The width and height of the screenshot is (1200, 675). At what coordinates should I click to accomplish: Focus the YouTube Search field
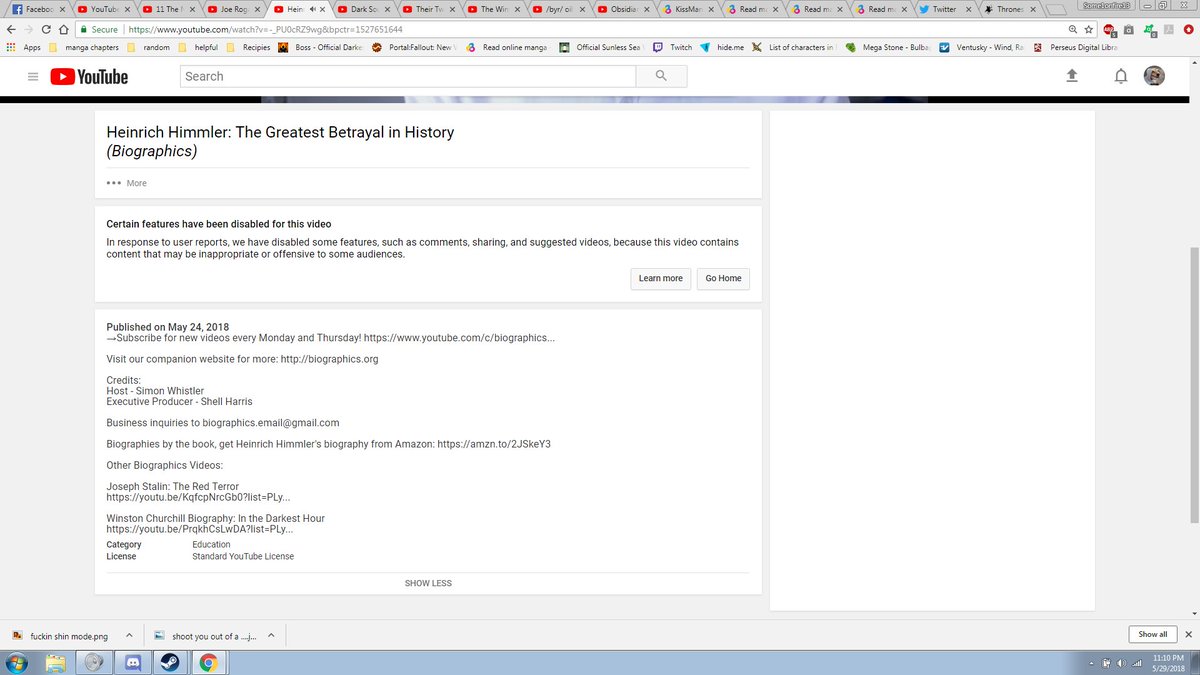point(407,76)
